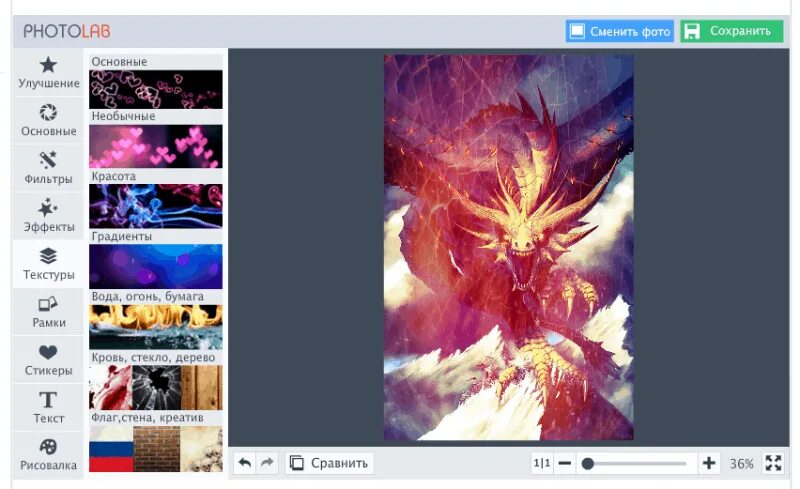Screen dimensions: 800x489
Task: Set zoom to 1|1 actual size
Action: tap(542, 463)
